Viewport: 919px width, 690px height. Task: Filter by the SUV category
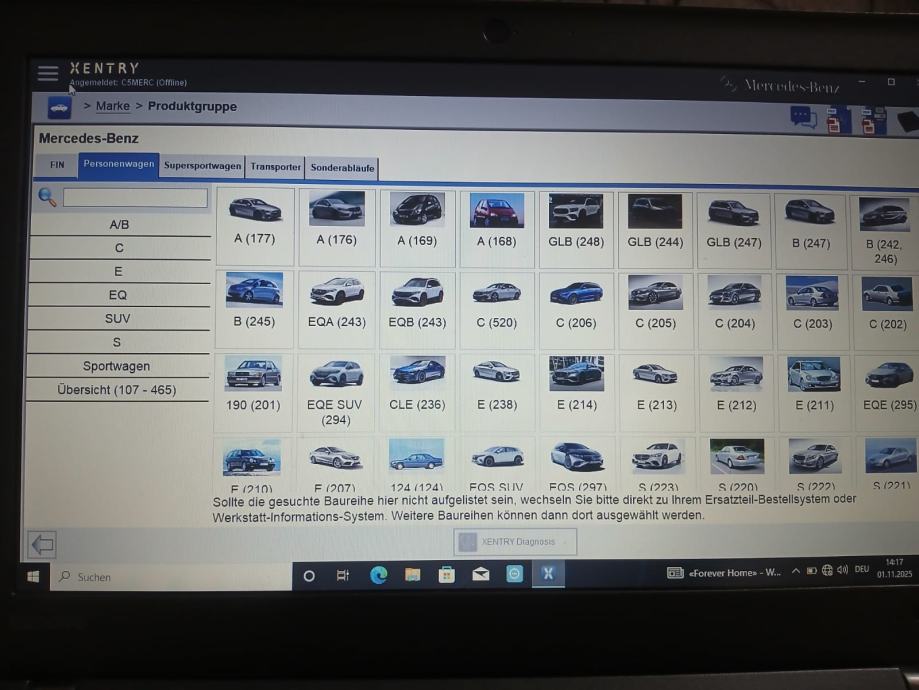117,318
